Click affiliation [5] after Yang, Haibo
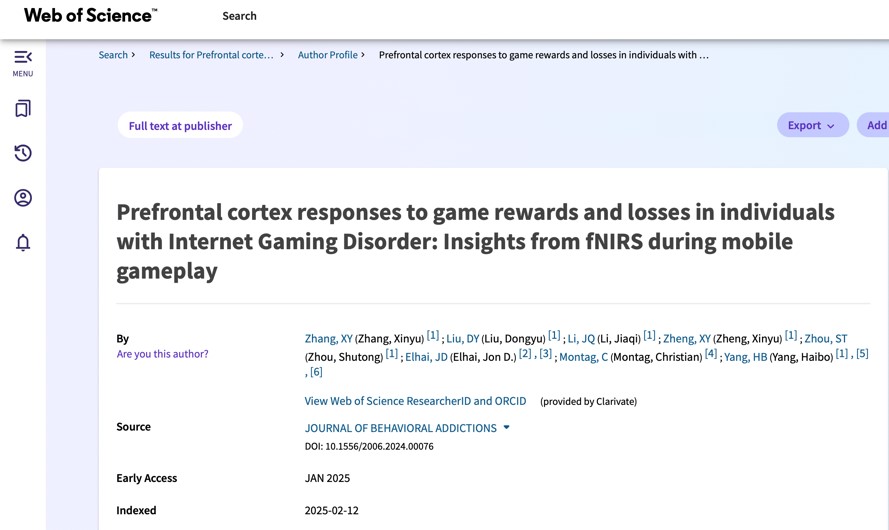 (862, 354)
